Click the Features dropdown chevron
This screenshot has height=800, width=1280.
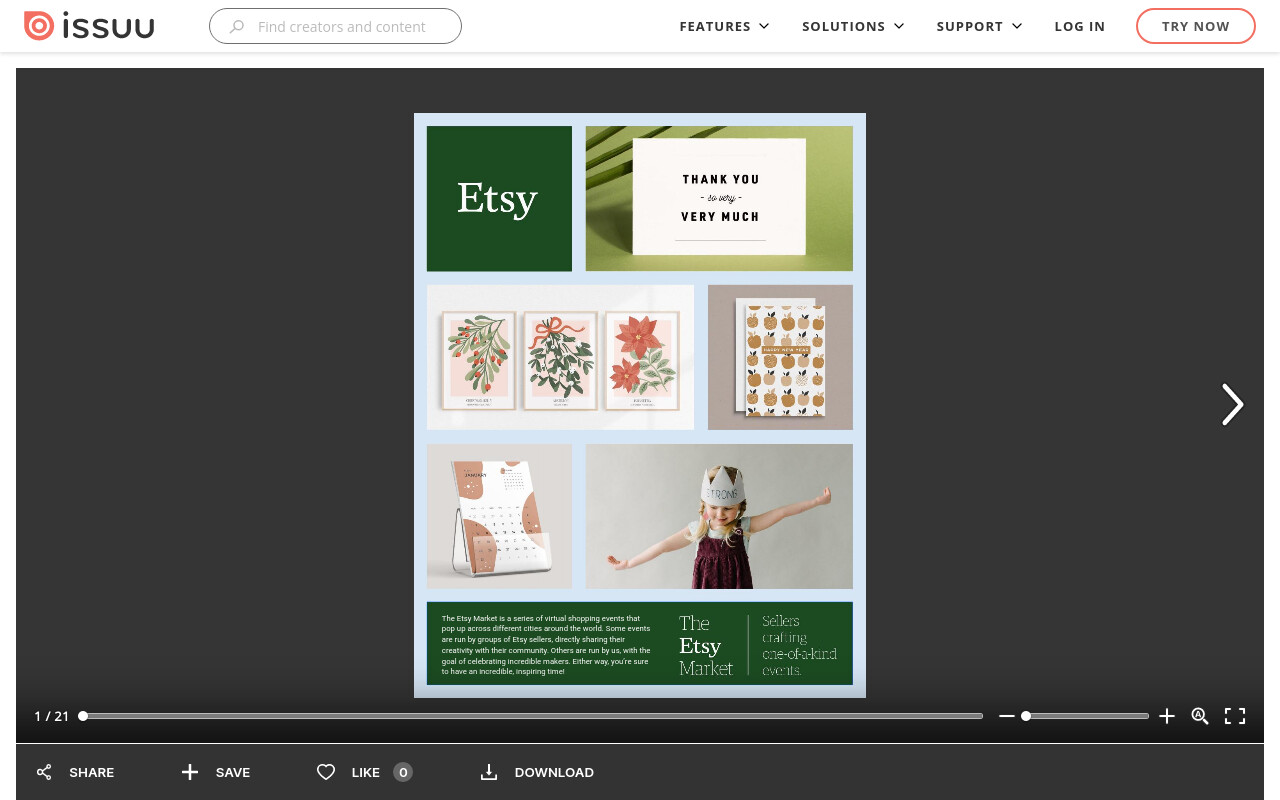click(764, 26)
